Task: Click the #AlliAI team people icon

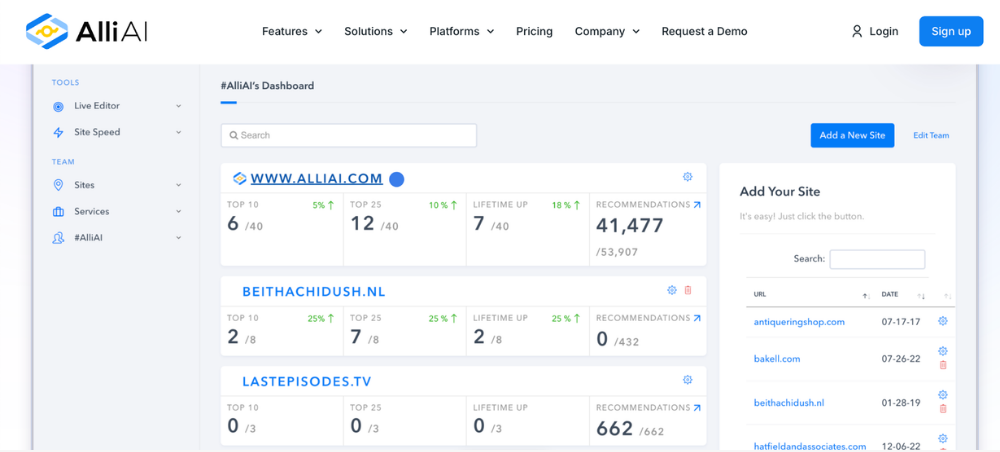Action: [x=58, y=238]
